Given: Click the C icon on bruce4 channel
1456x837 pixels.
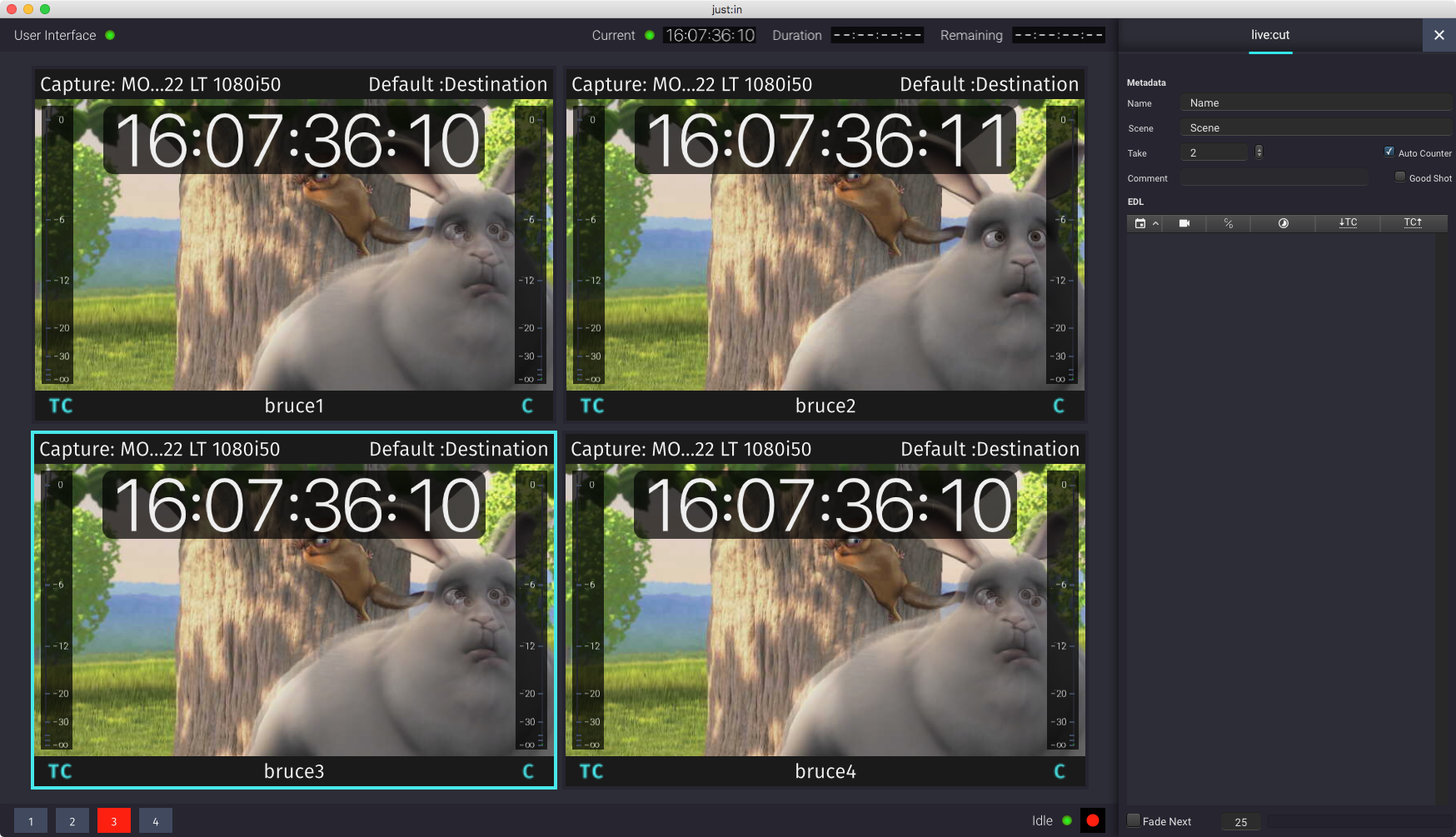Looking at the screenshot, I should click(1060, 771).
